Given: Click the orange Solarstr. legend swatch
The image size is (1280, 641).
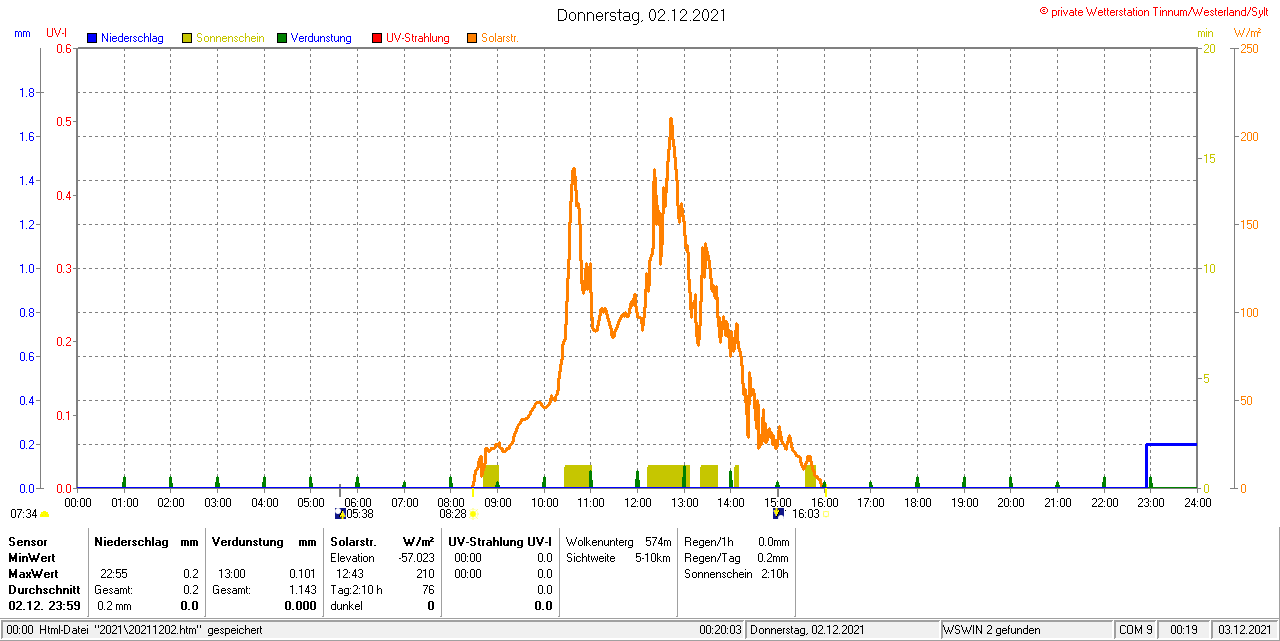Looking at the screenshot, I should pyautogui.click(x=472, y=38).
